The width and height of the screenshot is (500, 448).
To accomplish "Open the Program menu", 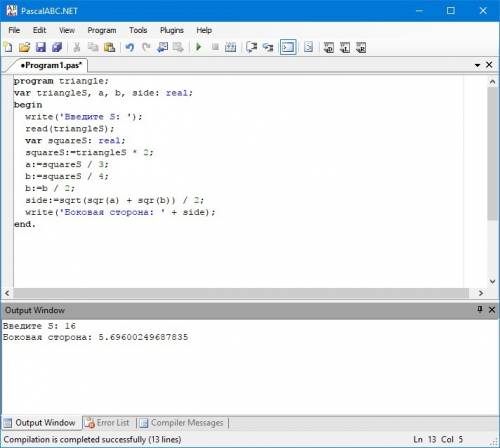I will point(102,30).
